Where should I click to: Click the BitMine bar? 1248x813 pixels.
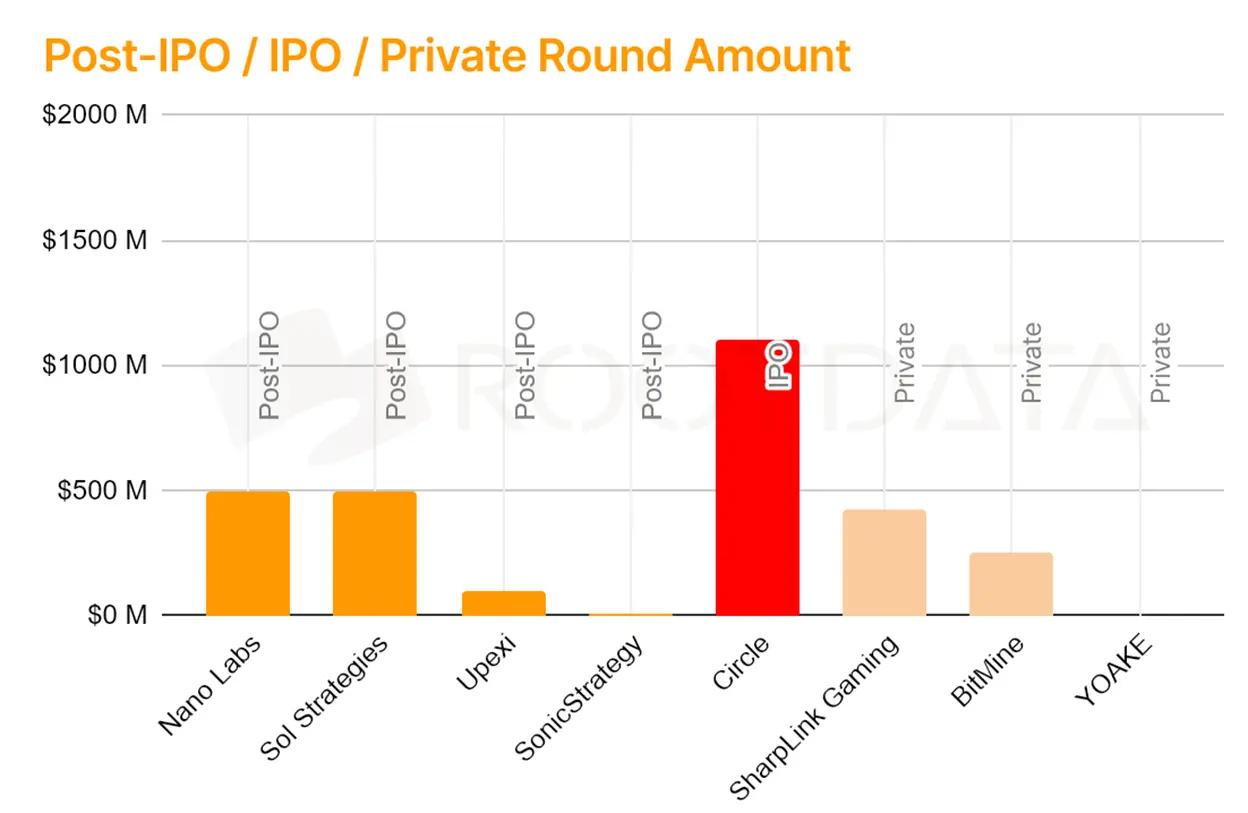click(1011, 584)
